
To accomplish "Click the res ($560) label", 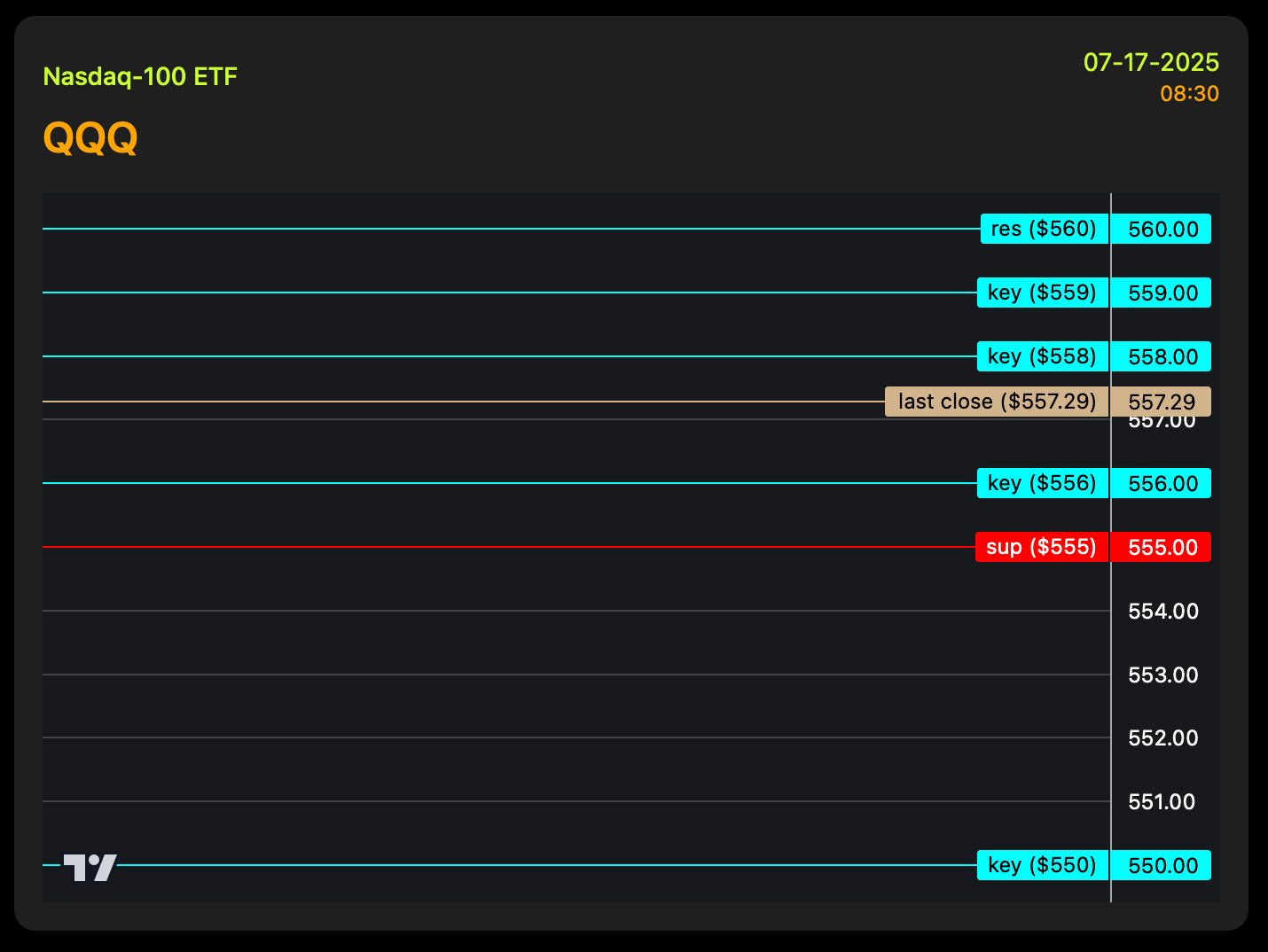I will [x=1044, y=229].
